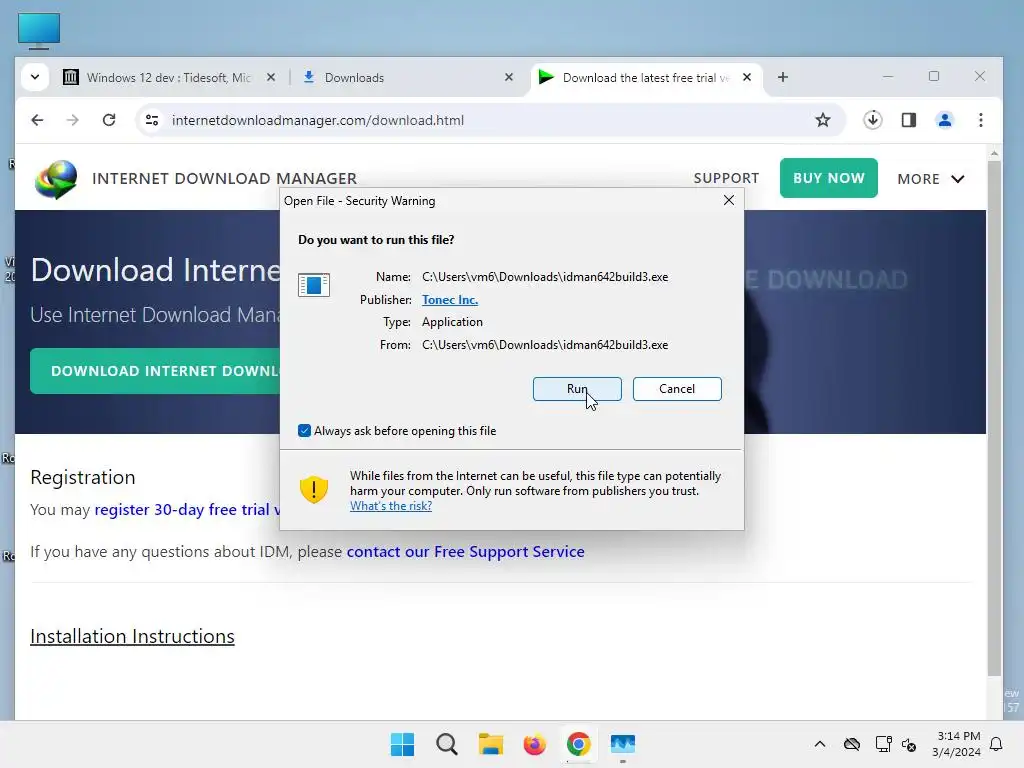Image resolution: width=1024 pixels, height=768 pixels.
Task: Open the blue monitoring app on taskbar
Action: pyautogui.click(x=622, y=744)
